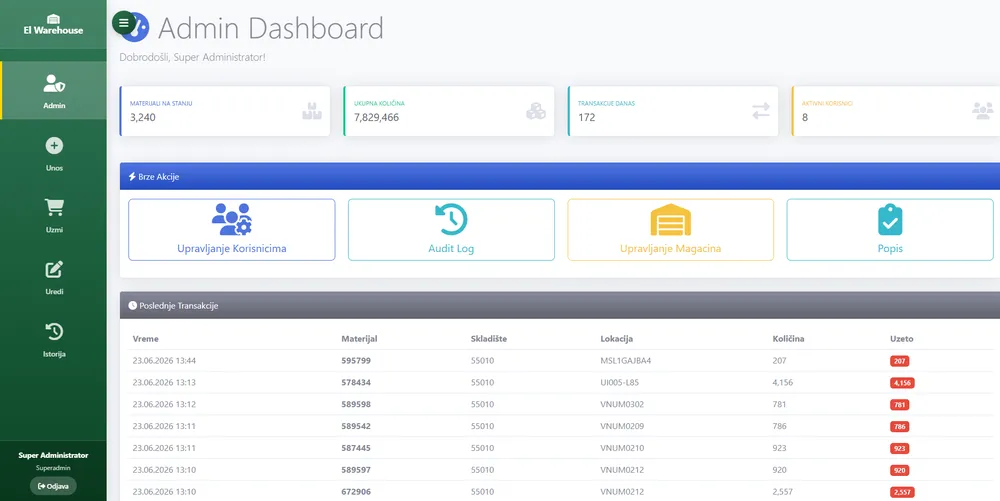The width and height of the screenshot is (1000, 501).
Task: Click the Transakcije danas value 172
Action: point(586,117)
